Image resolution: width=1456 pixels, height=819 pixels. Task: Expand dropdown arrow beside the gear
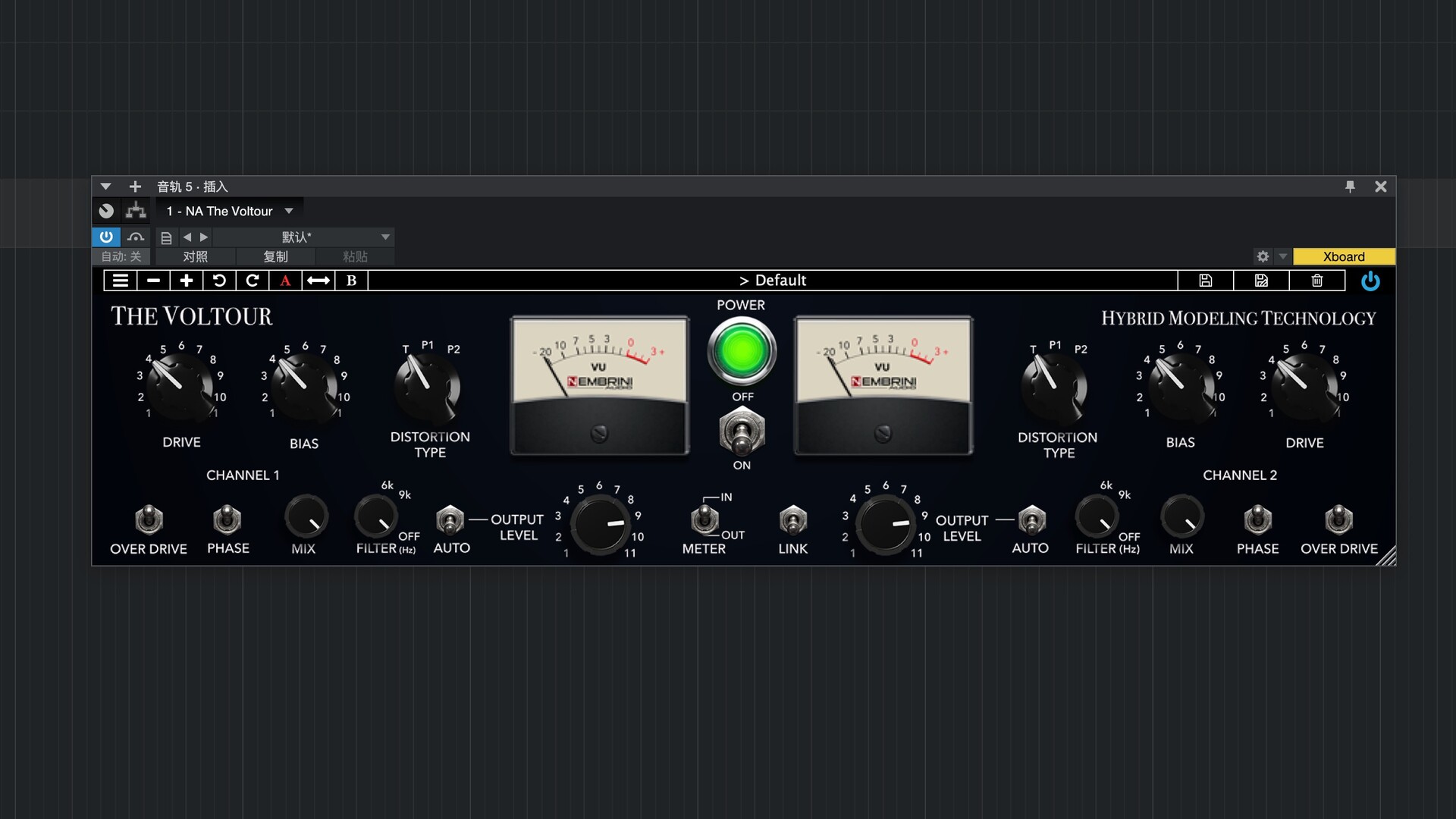1283,256
